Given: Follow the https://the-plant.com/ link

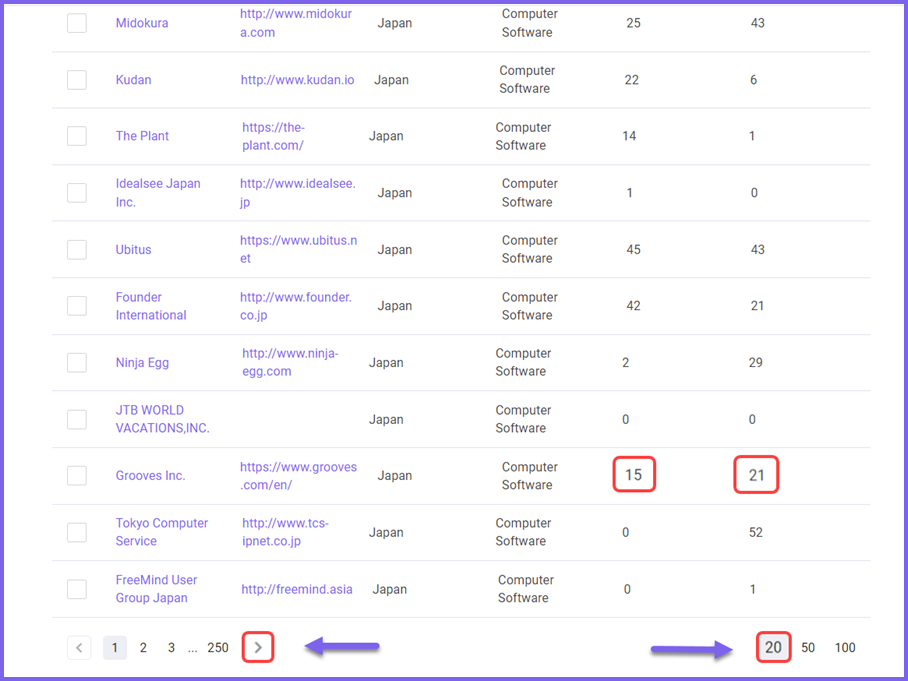Looking at the screenshot, I should click(x=273, y=136).
